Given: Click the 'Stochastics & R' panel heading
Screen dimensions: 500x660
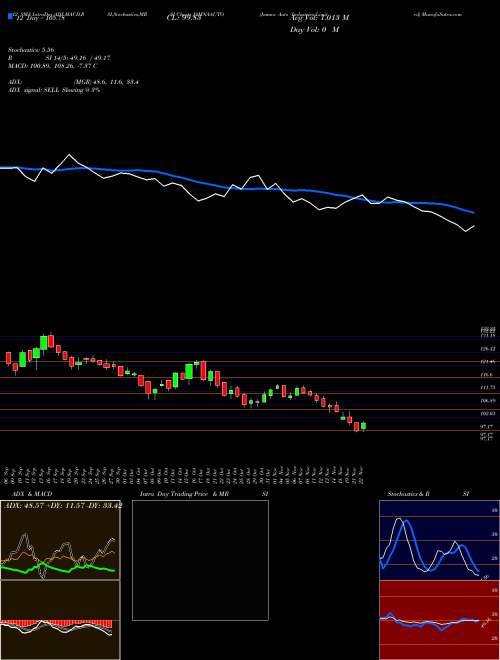Looking at the screenshot, I should [409, 494].
